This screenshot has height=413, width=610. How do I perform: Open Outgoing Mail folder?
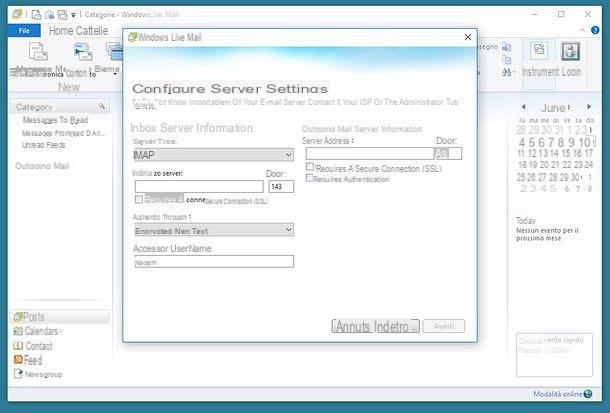42,166
